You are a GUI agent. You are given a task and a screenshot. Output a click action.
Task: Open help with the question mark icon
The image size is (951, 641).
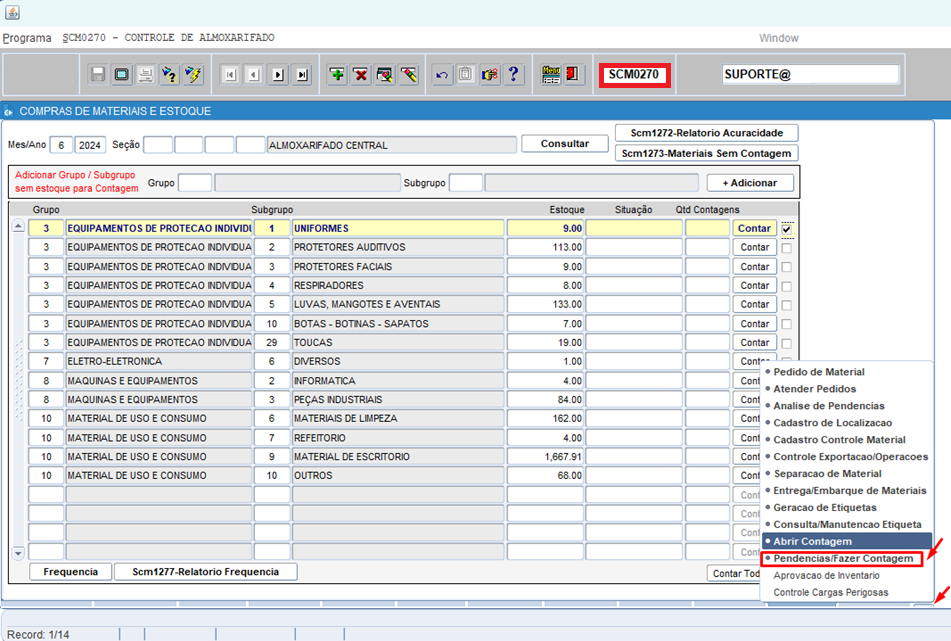click(514, 75)
